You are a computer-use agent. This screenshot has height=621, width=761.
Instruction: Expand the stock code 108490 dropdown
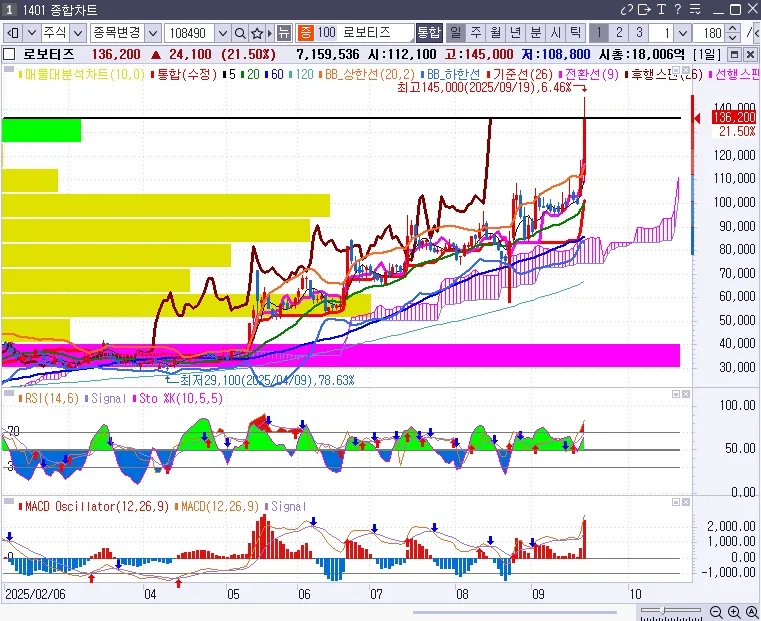(x=223, y=33)
